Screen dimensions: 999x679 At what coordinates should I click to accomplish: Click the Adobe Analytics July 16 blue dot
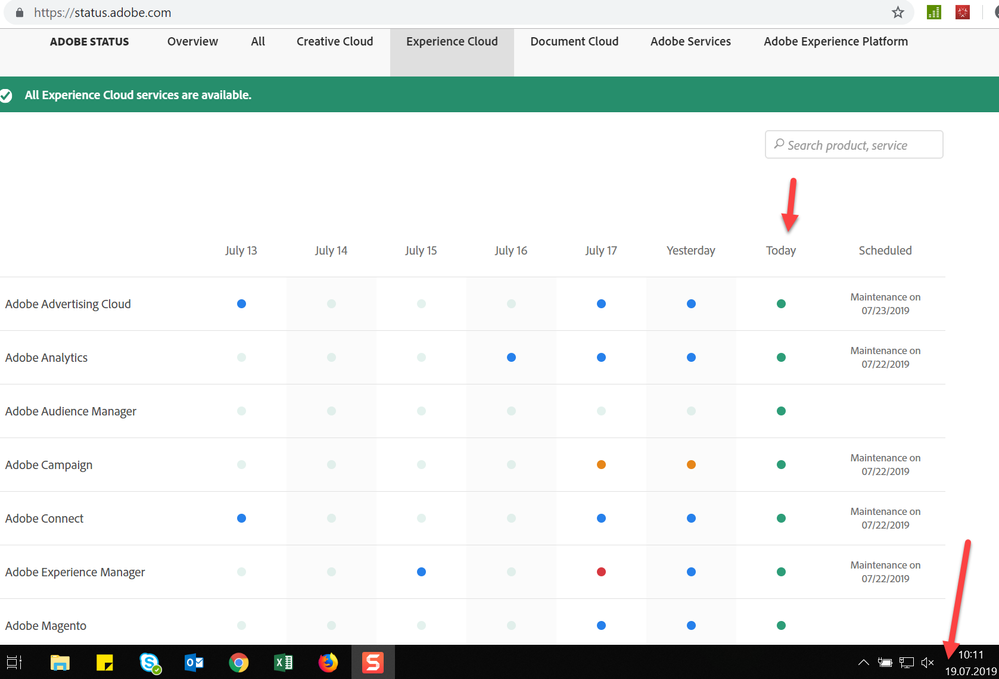[x=511, y=357]
